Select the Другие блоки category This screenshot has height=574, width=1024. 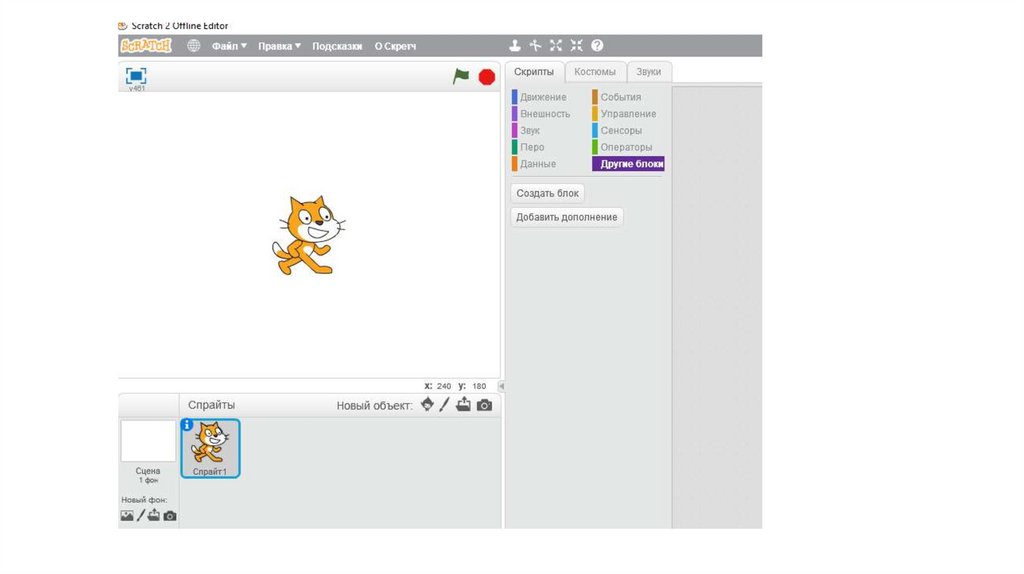pyautogui.click(x=628, y=164)
